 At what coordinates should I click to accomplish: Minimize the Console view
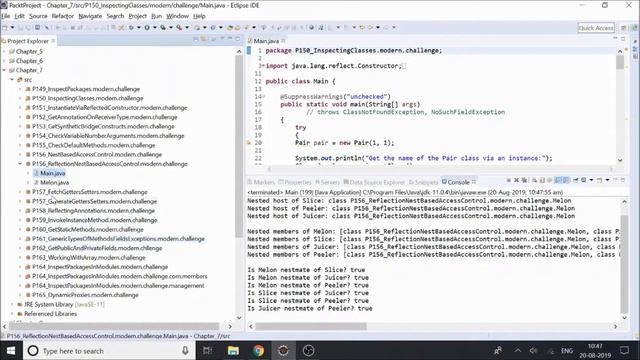(615, 180)
